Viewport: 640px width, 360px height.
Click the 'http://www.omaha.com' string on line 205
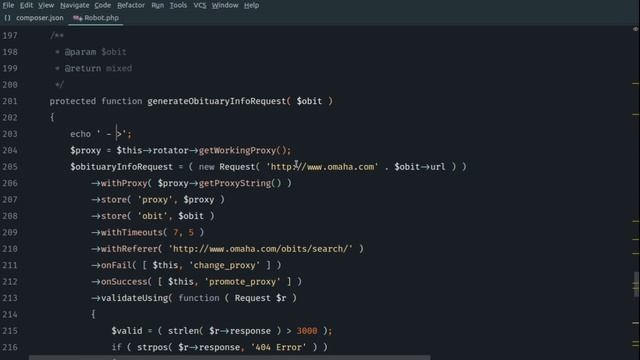pos(322,167)
